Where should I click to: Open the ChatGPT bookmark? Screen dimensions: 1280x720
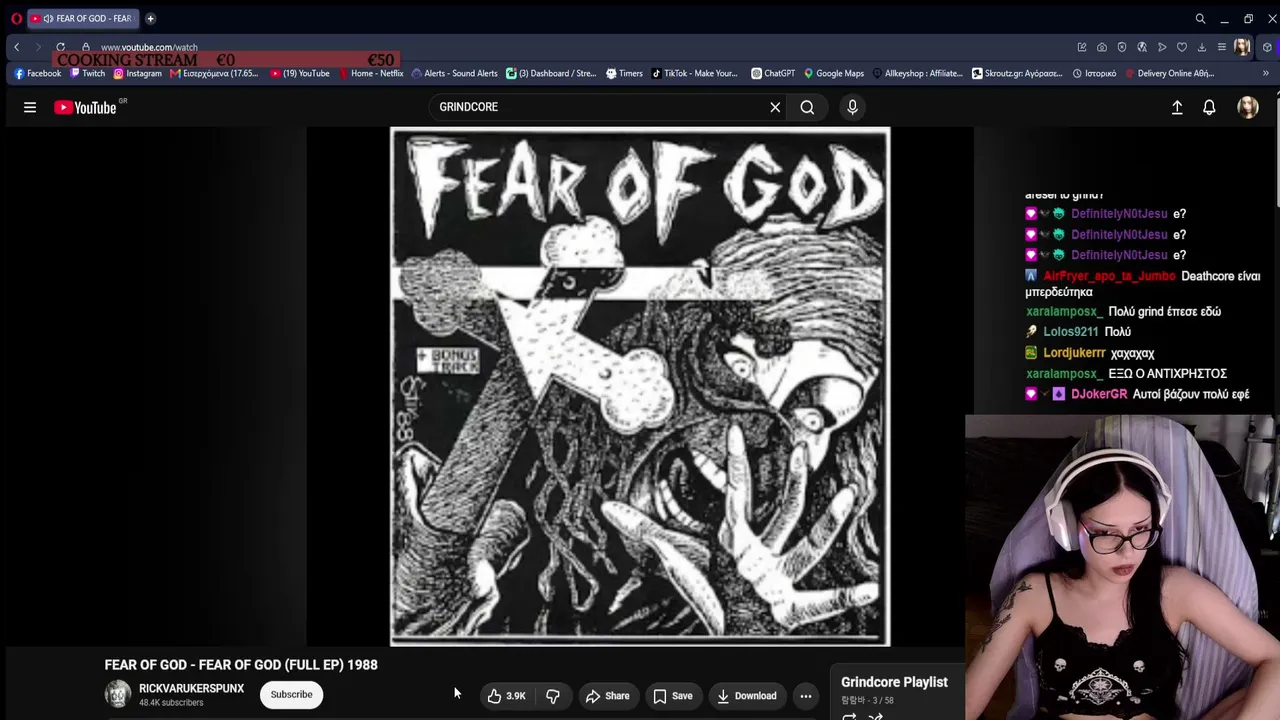[x=773, y=73]
